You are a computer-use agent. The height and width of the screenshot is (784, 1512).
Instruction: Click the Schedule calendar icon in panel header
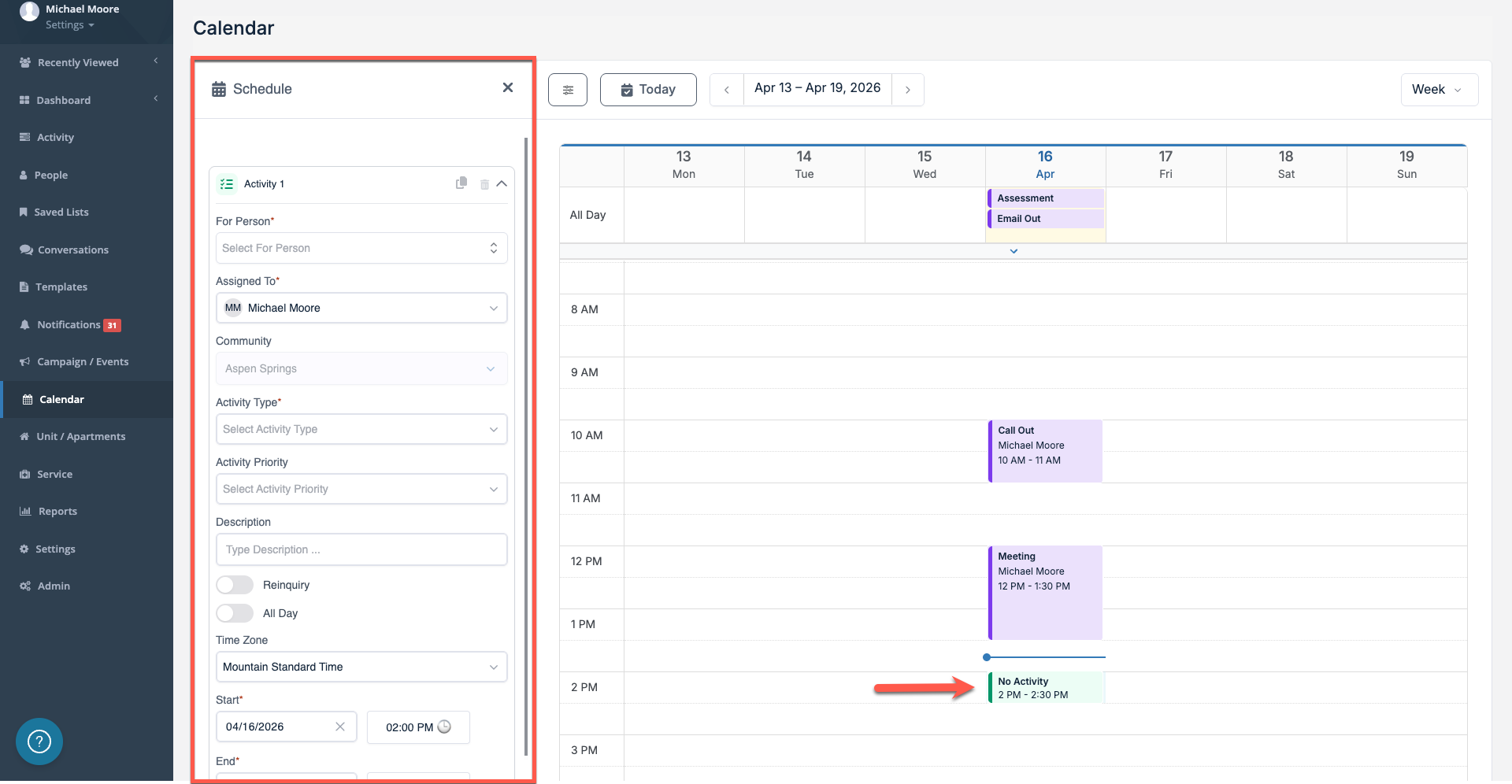[x=219, y=89]
